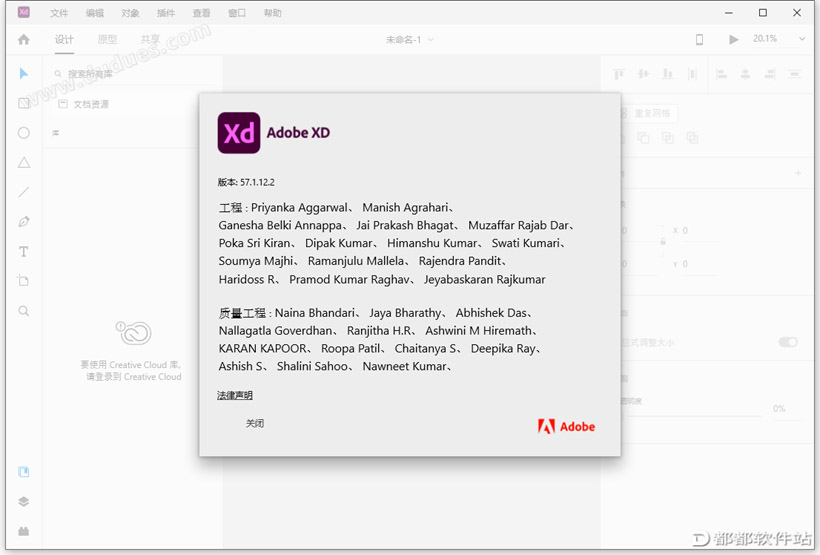Click the red Adobe logo
The width and height of the screenshot is (820, 555).
[x=566, y=427]
